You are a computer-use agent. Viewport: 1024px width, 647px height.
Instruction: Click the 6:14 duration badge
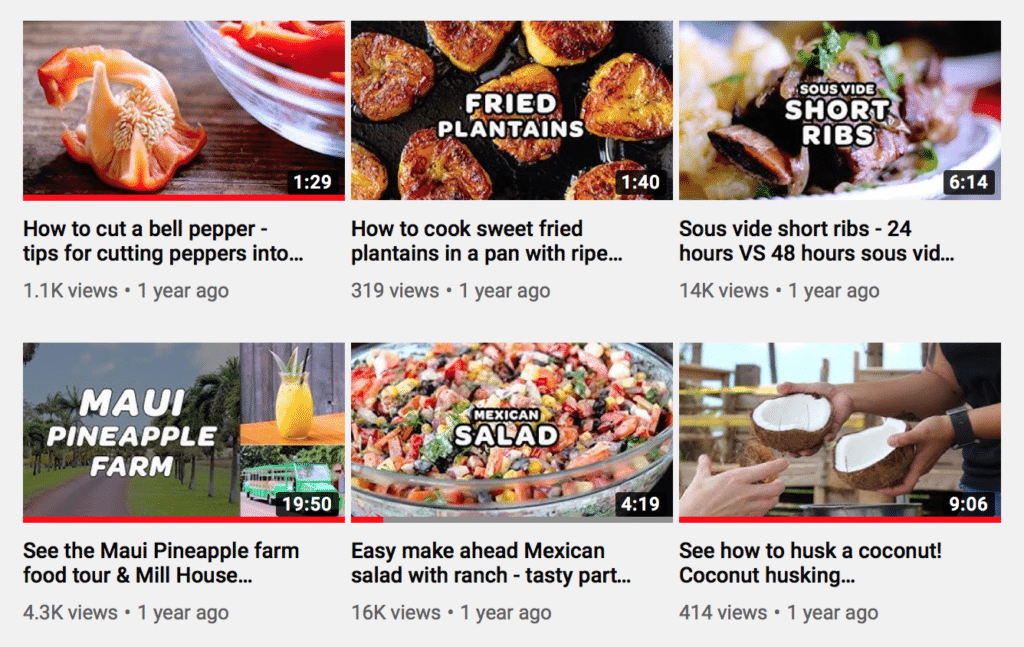[968, 181]
